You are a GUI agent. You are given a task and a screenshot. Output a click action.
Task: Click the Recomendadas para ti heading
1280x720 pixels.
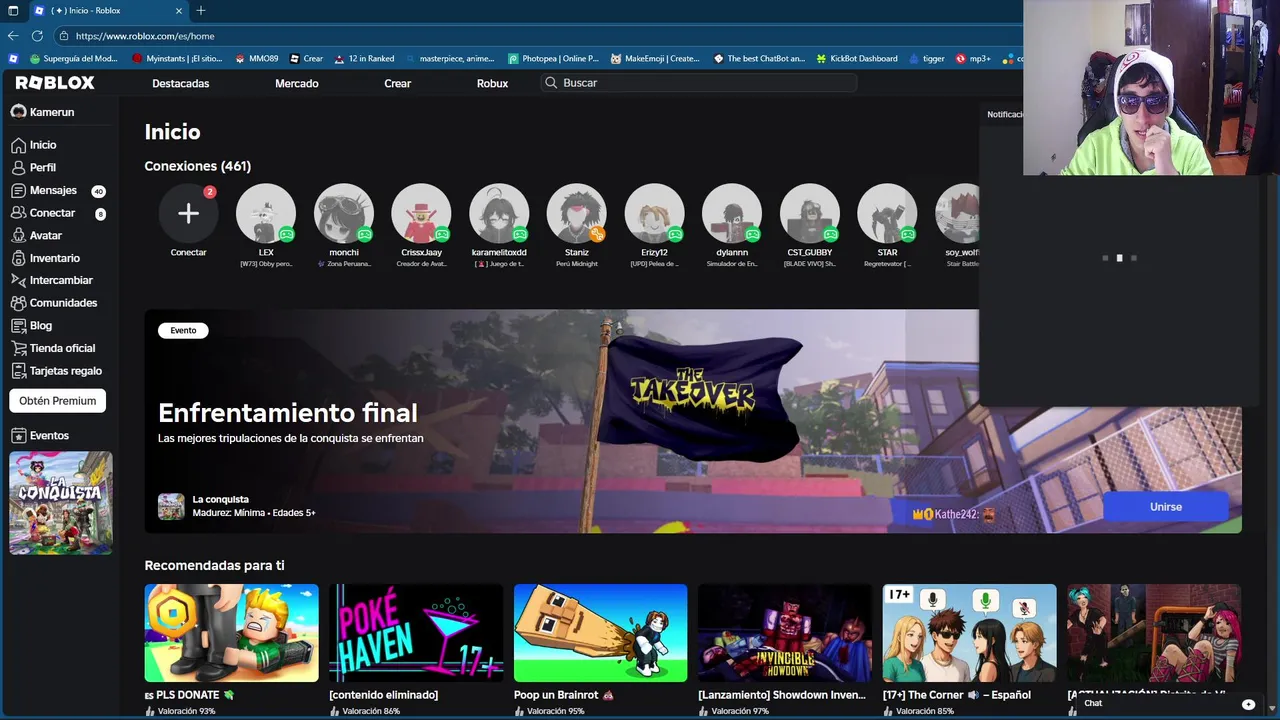click(214, 566)
